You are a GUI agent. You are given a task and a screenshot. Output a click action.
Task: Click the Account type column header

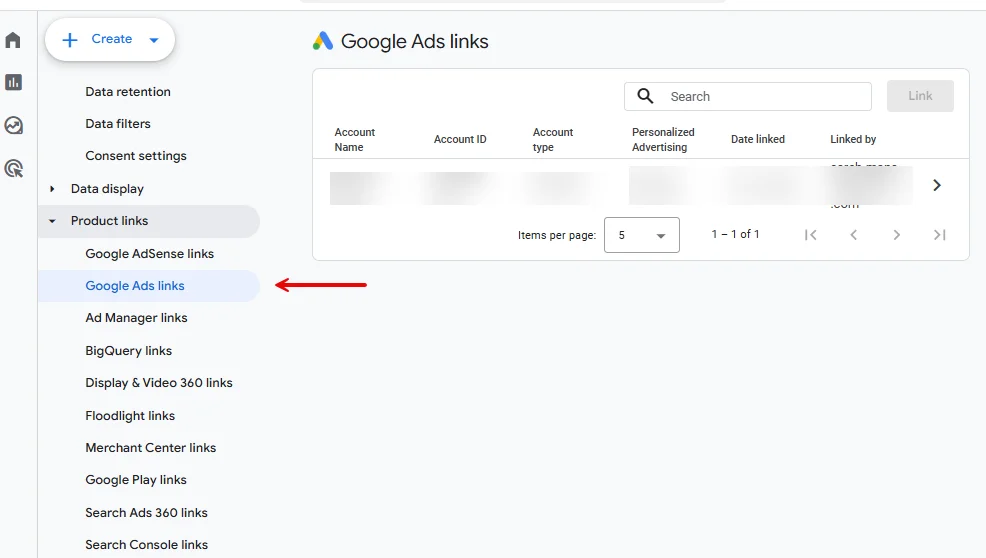(x=553, y=140)
